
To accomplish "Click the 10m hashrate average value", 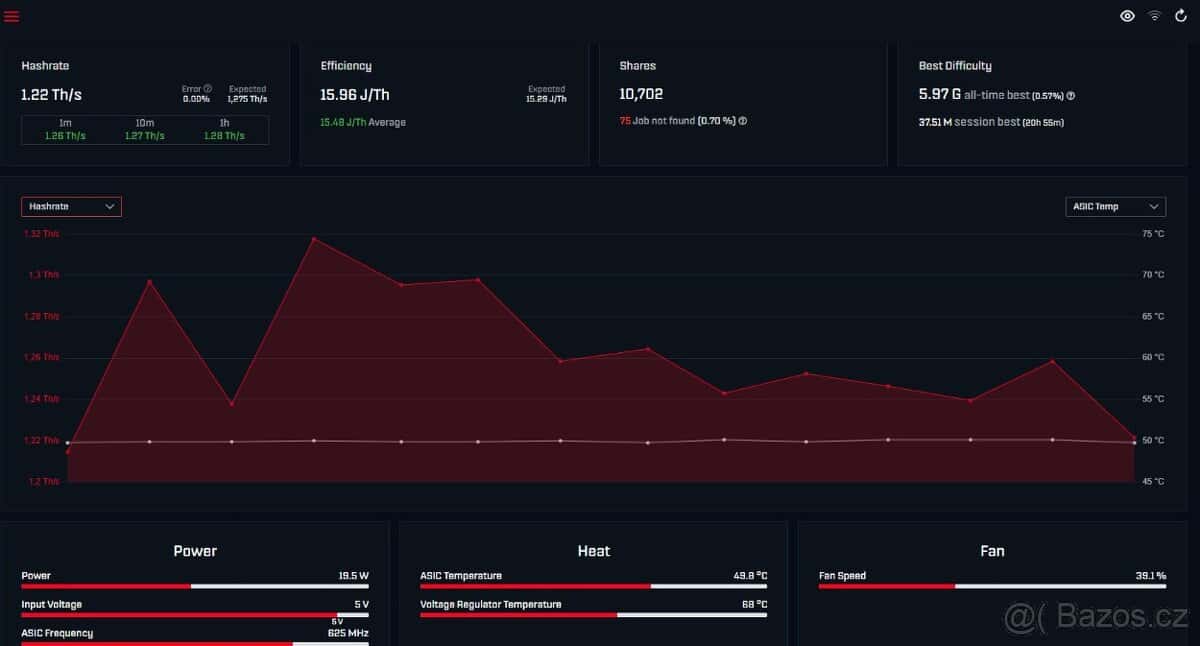I will [x=144, y=136].
